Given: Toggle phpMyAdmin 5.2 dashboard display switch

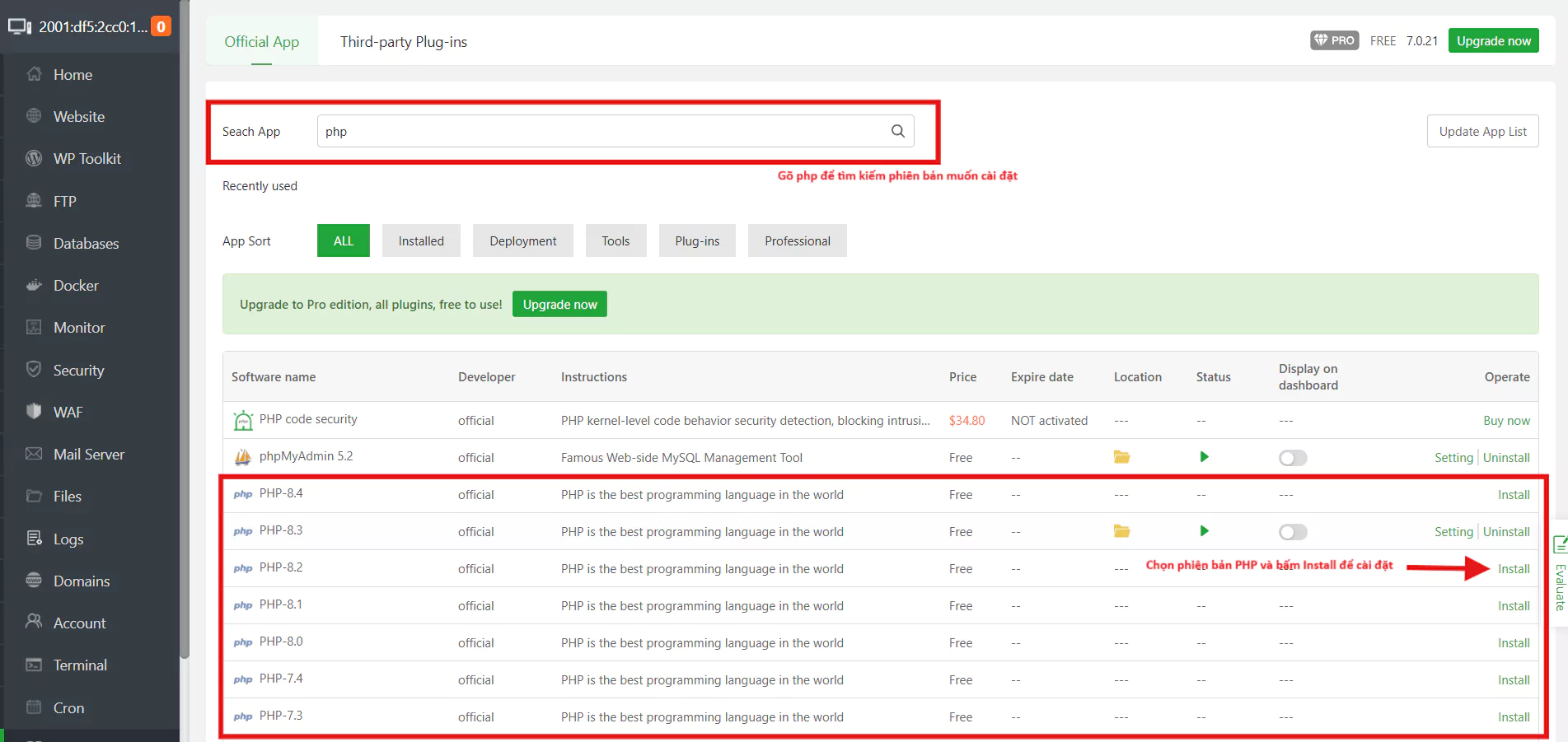Looking at the screenshot, I should pos(1293,458).
